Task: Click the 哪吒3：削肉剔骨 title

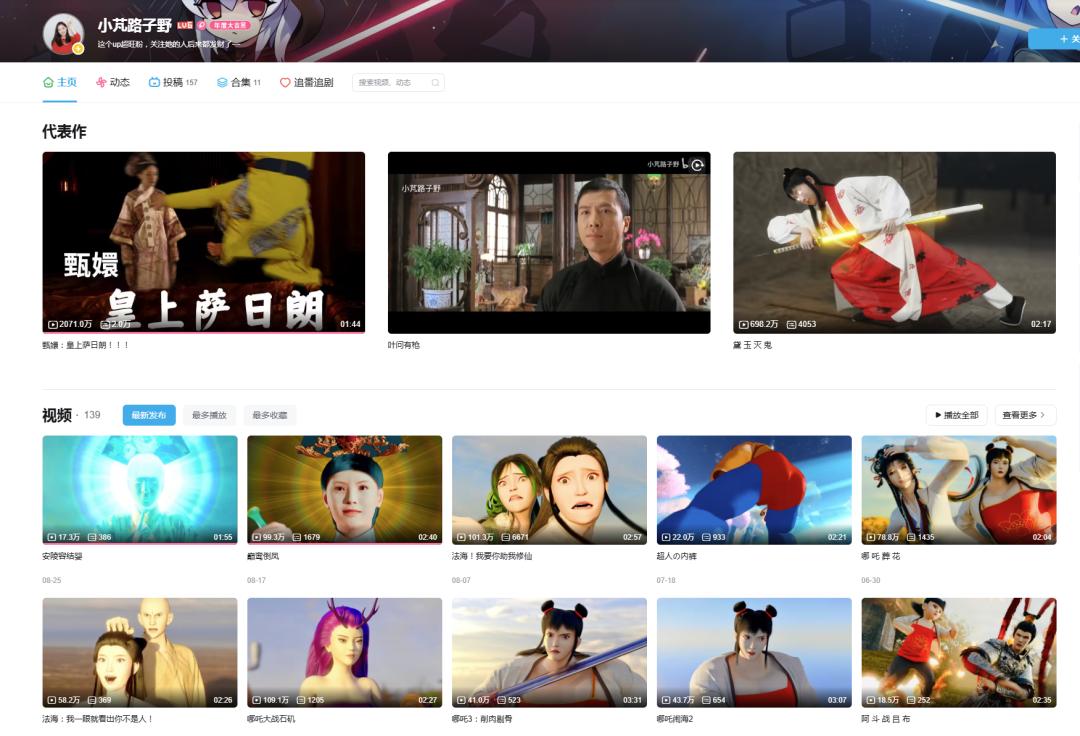Action: coord(482,719)
